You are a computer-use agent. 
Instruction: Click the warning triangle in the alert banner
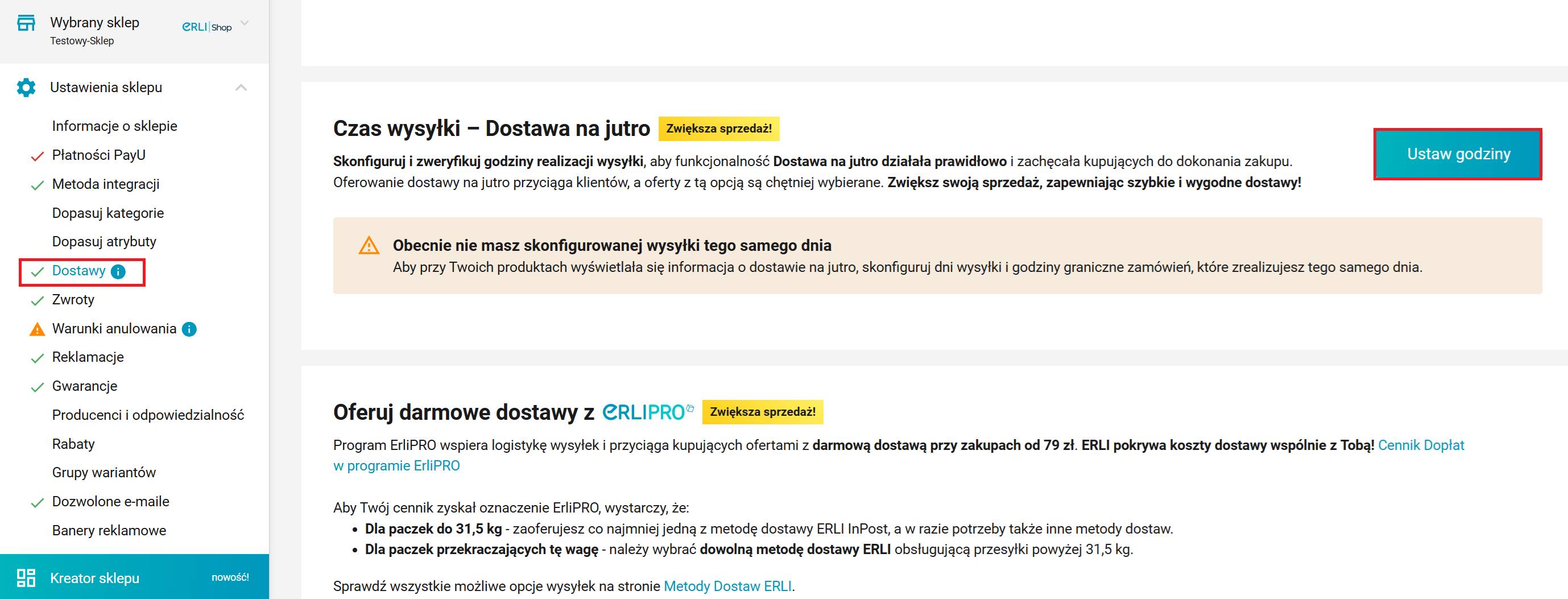click(x=369, y=246)
